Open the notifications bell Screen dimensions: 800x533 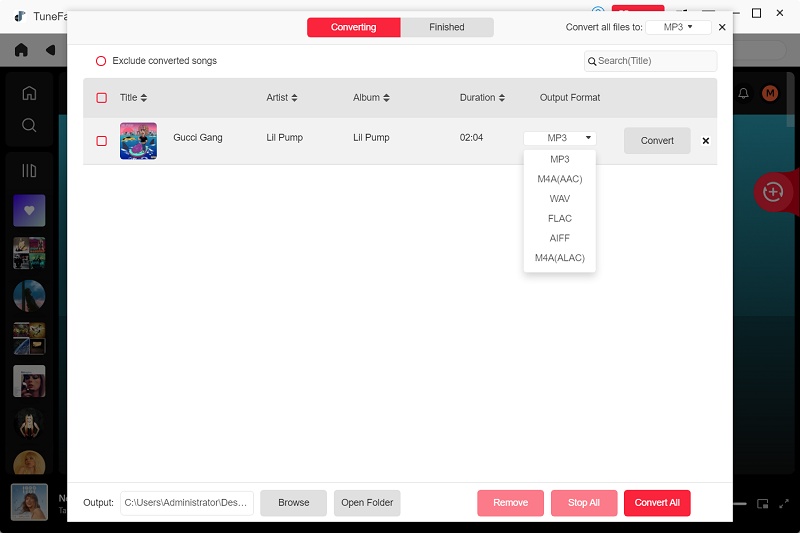(x=743, y=93)
